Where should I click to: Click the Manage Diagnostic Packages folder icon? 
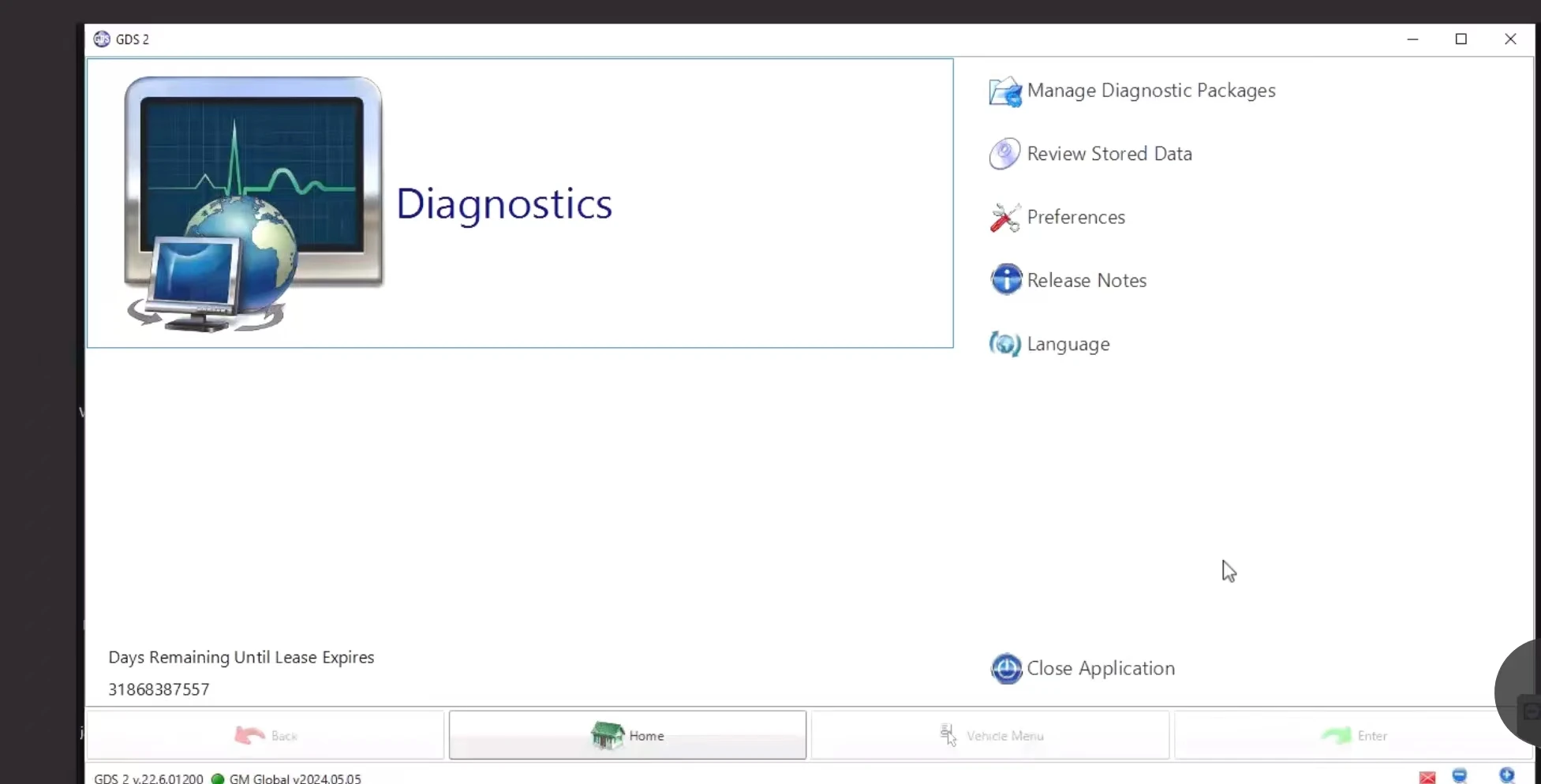tap(1005, 91)
